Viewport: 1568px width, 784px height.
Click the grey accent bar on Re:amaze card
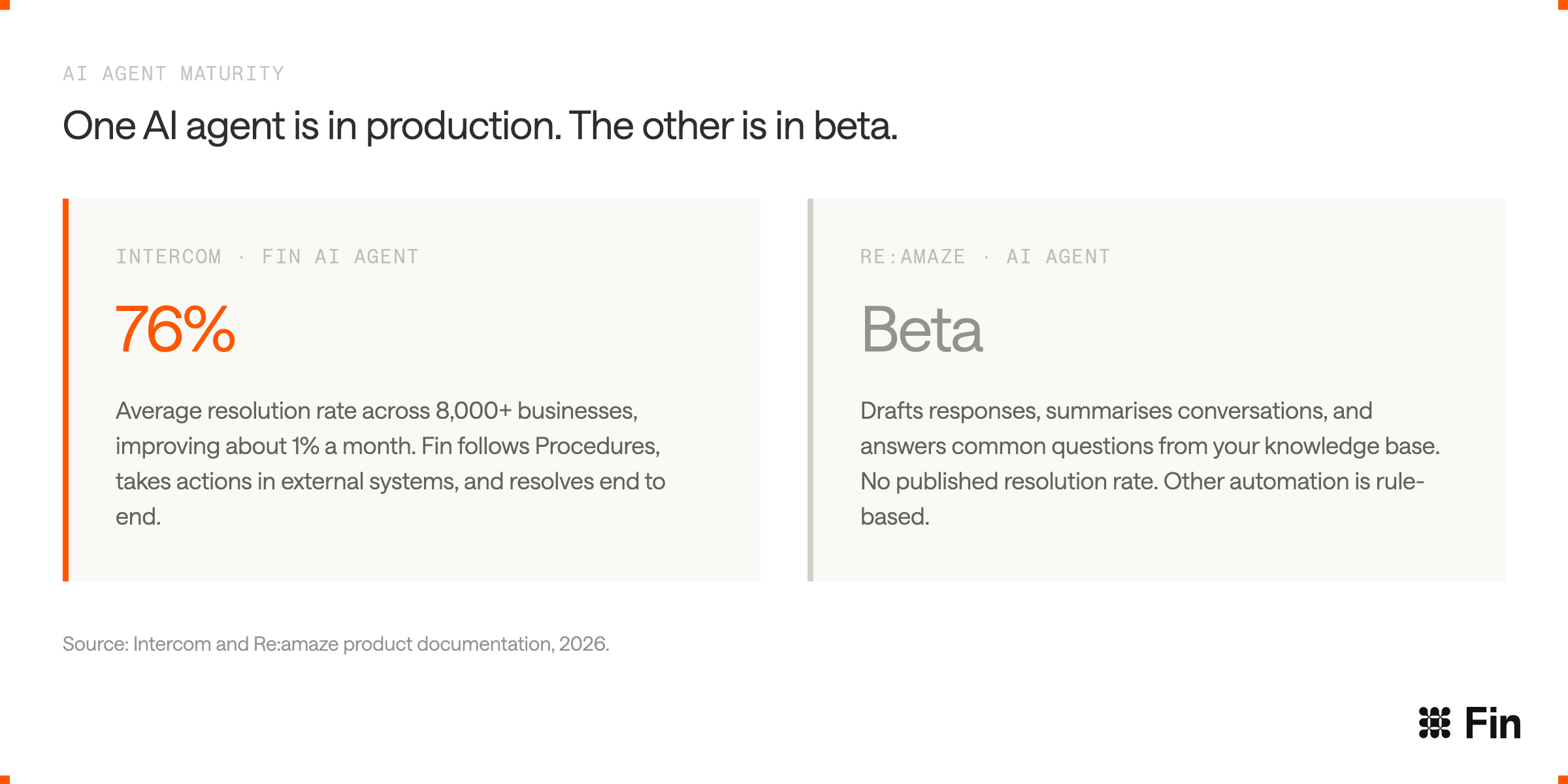[x=810, y=390]
